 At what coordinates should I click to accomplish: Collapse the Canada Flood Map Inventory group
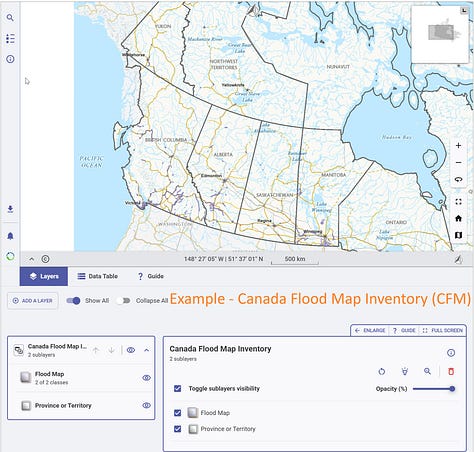click(x=146, y=350)
